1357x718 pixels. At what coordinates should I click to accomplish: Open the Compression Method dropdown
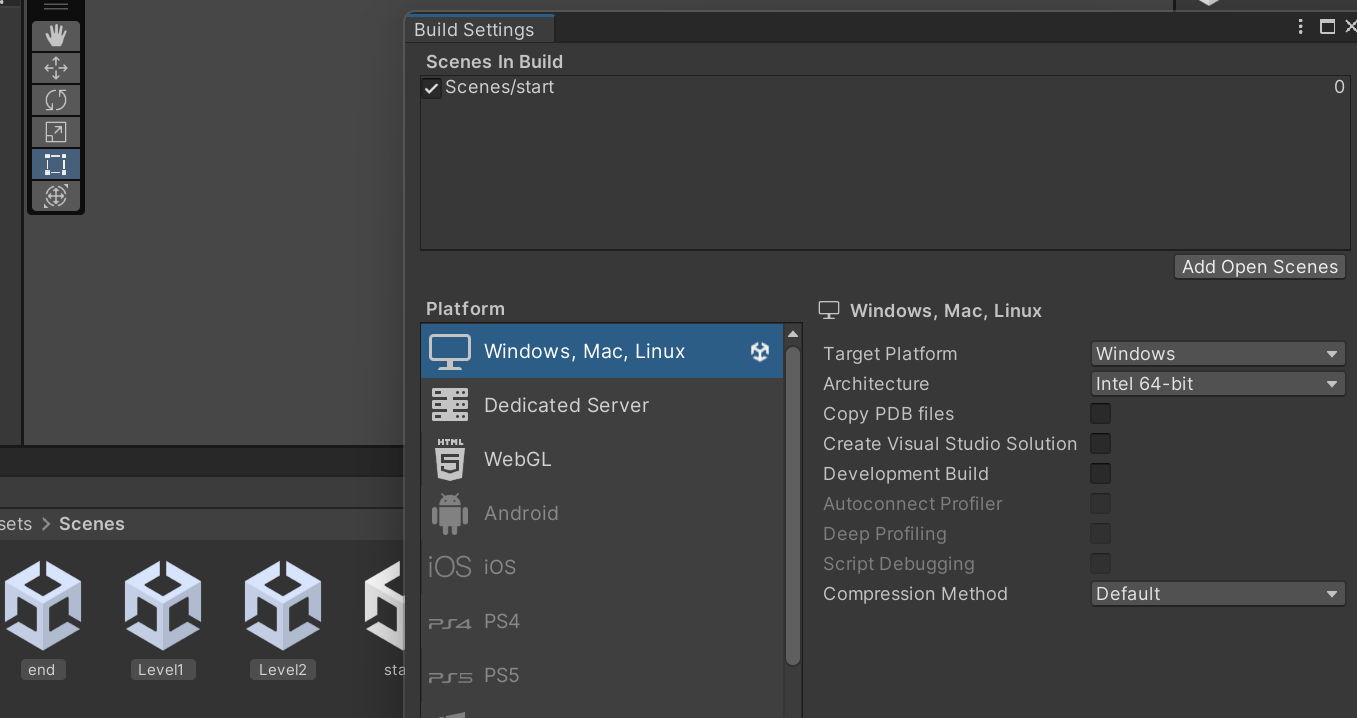(1218, 594)
